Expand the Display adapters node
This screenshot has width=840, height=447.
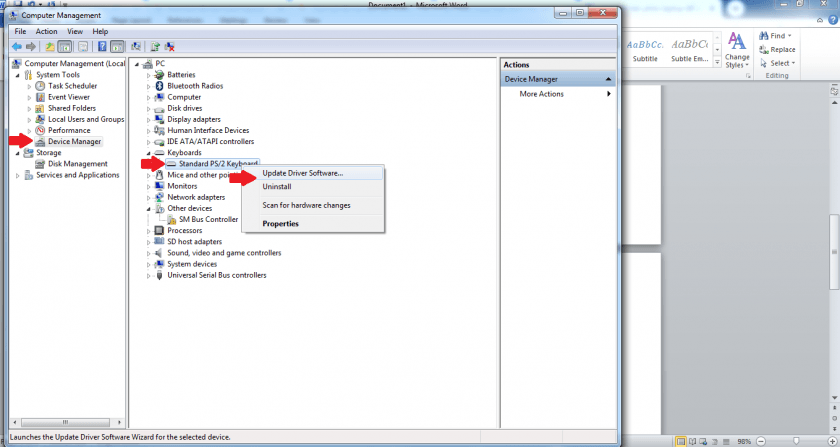[149, 119]
